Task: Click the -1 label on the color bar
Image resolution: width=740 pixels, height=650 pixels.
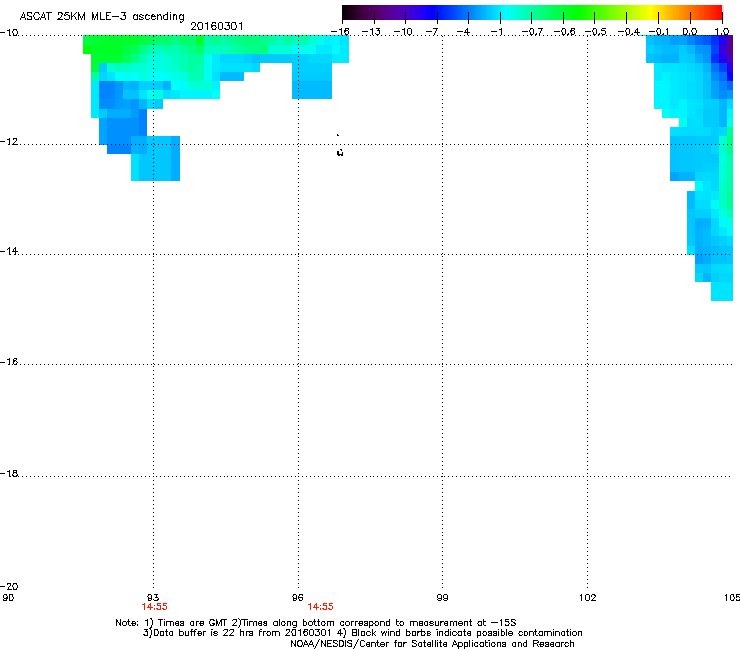Action: (x=496, y=32)
